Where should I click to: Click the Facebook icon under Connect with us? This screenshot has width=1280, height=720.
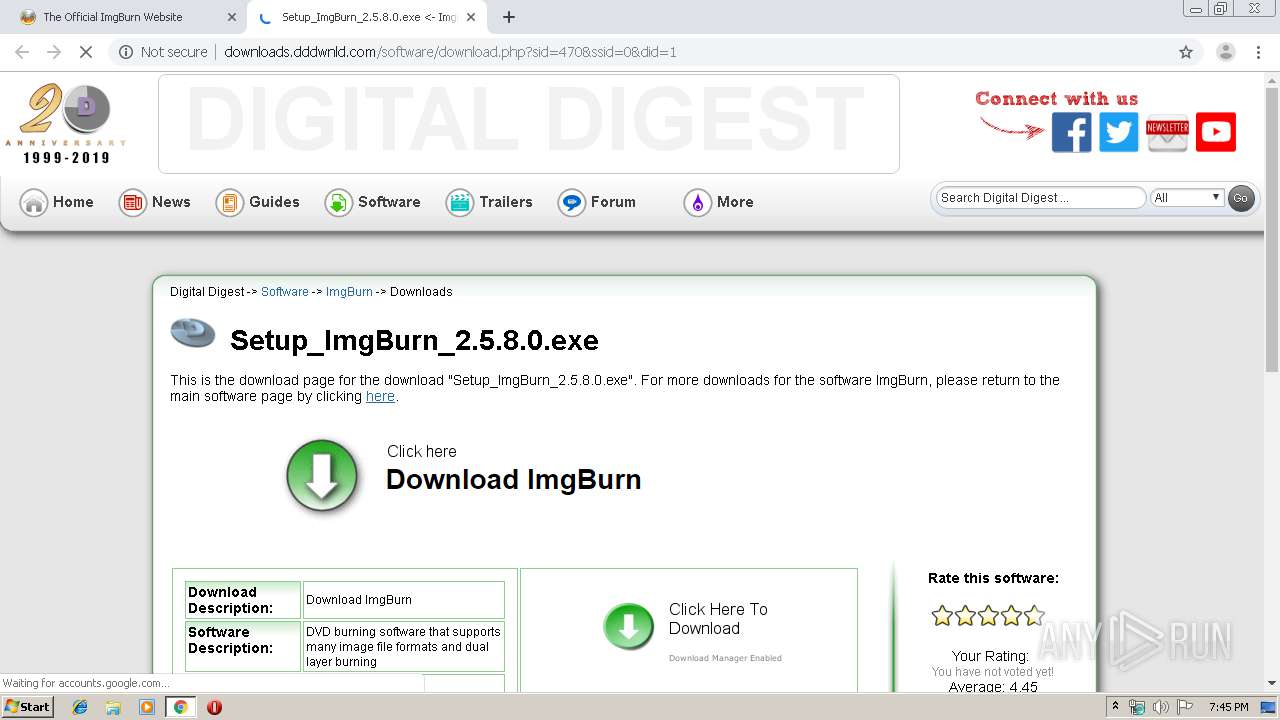(x=1071, y=132)
